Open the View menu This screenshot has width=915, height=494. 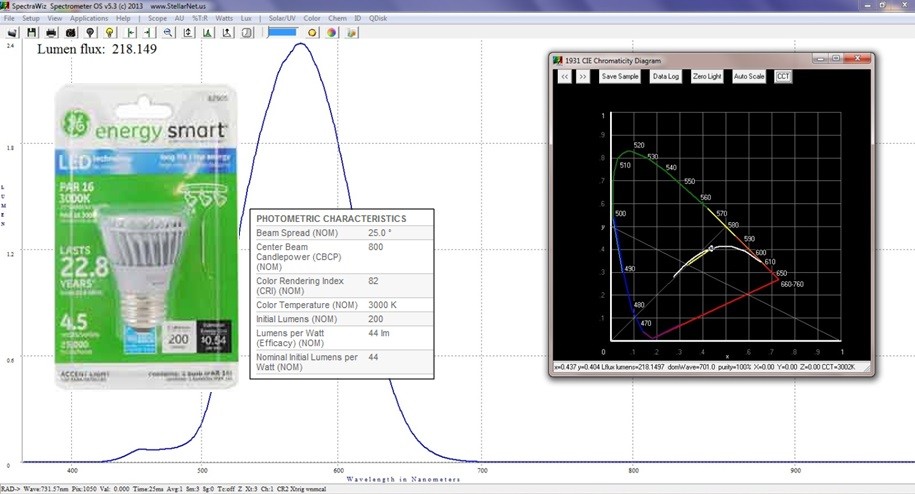(x=55, y=18)
